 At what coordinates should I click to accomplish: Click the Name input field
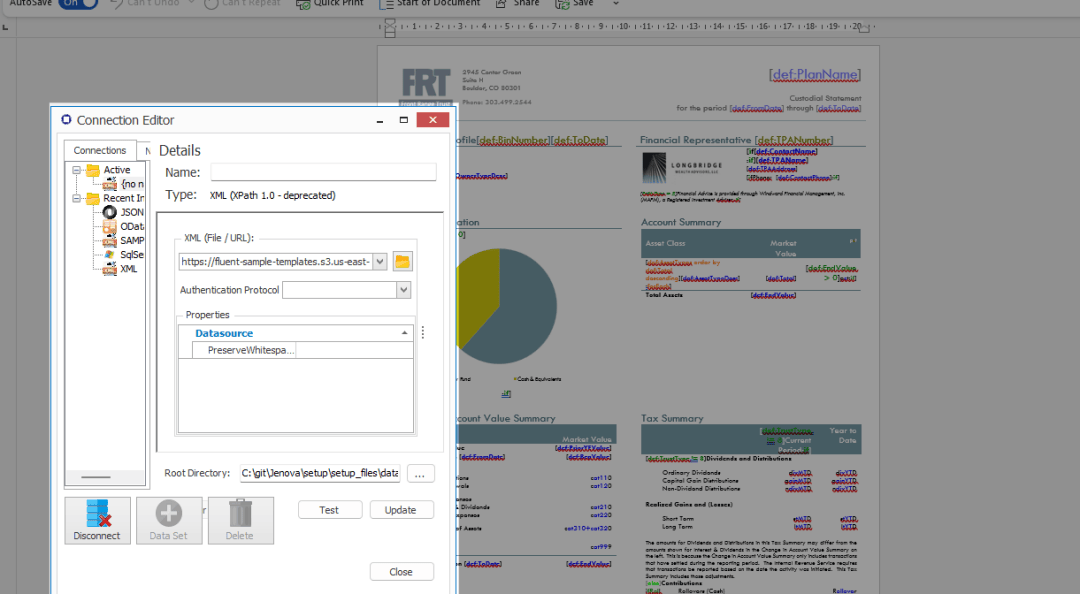pyautogui.click(x=323, y=172)
